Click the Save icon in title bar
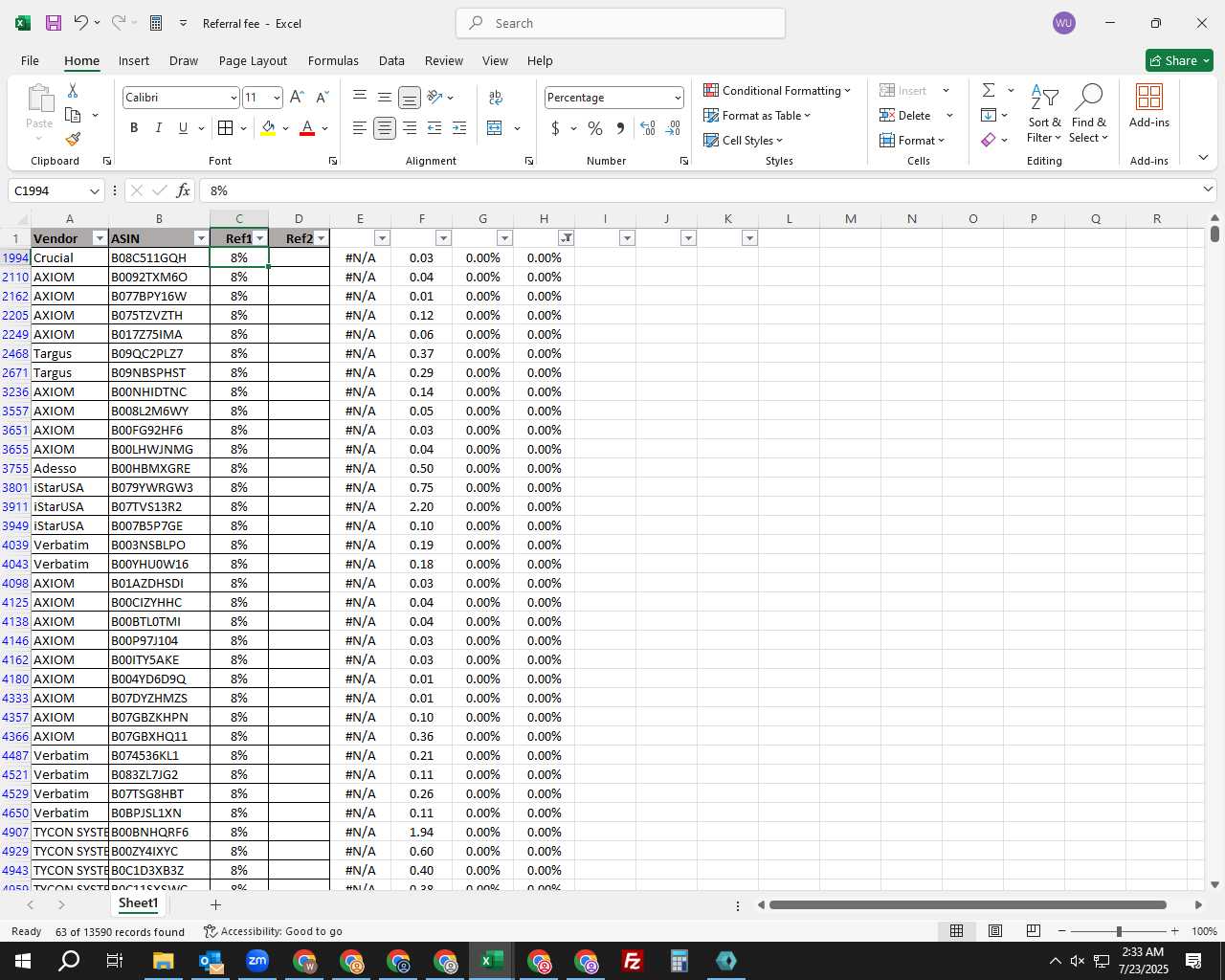 coord(54,23)
